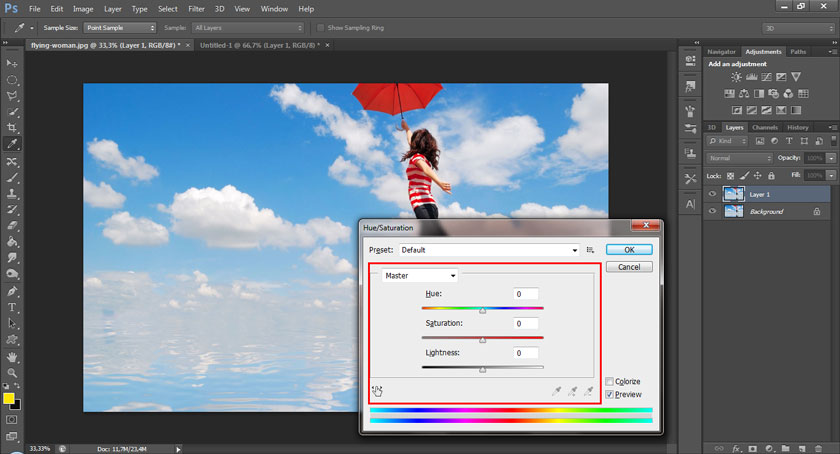Image resolution: width=840 pixels, height=454 pixels.
Task: Open layer Kind filter dropdown
Action: tap(728, 141)
